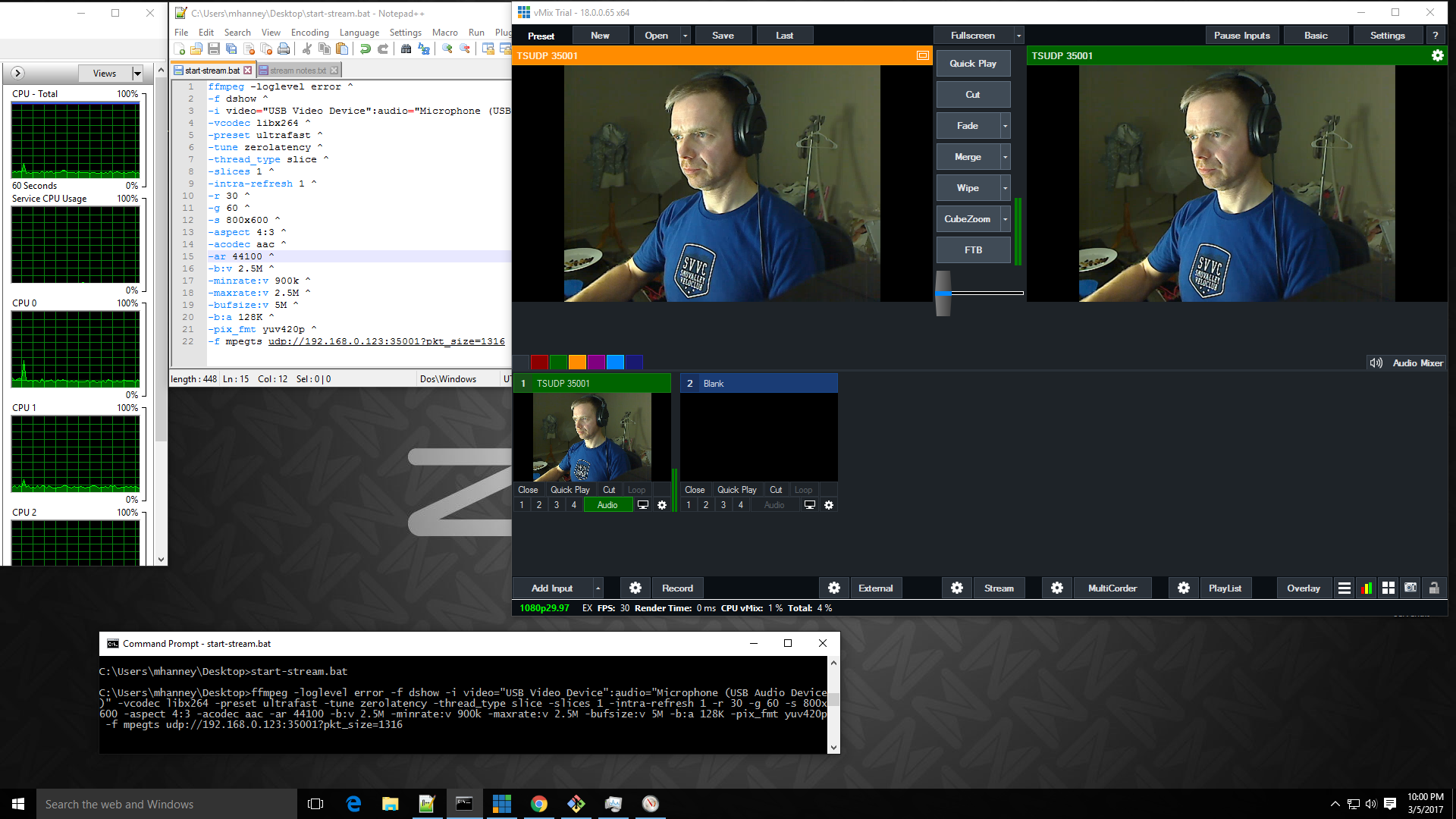The height and width of the screenshot is (819, 1456).
Task: Open stream settings gear beside Stream
Action: (x=957, y=588)
